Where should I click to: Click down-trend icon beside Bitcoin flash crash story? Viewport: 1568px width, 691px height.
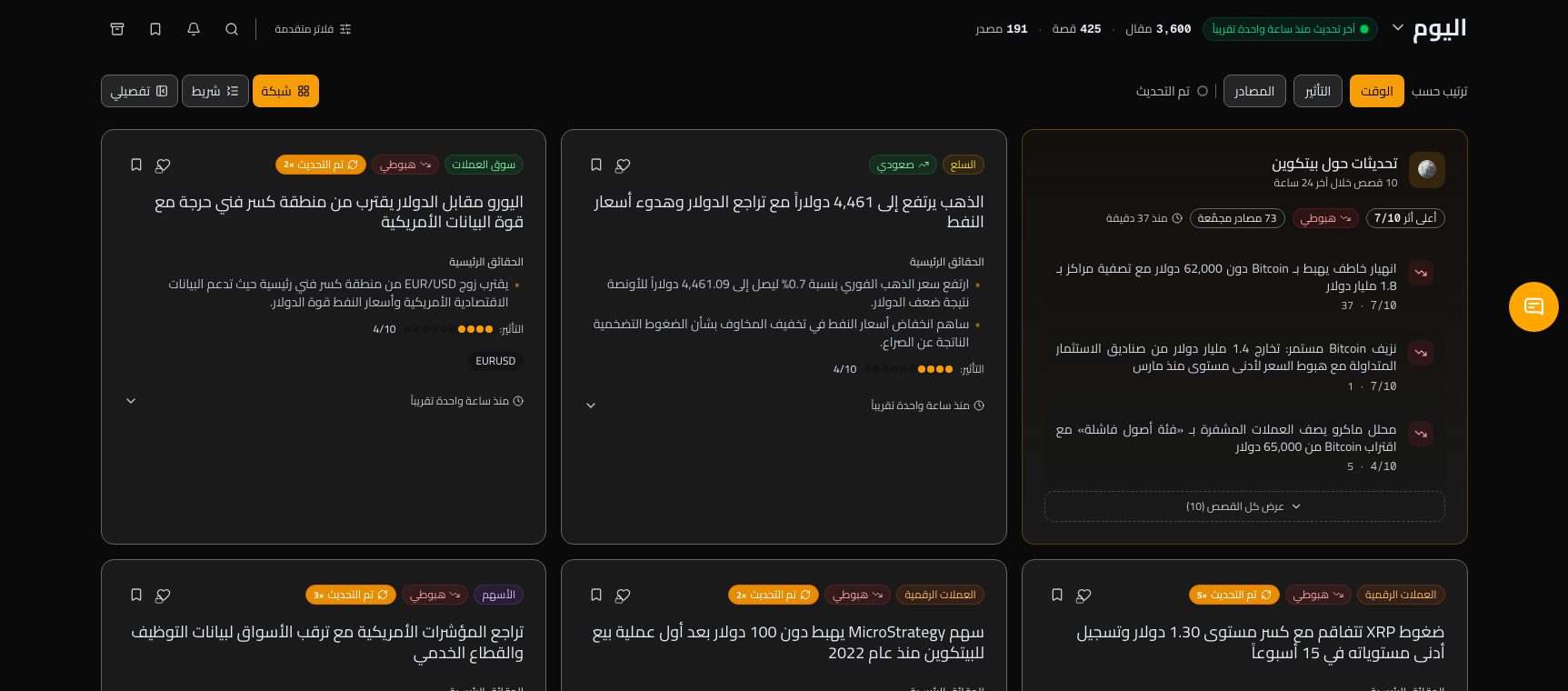[1421, 272]
